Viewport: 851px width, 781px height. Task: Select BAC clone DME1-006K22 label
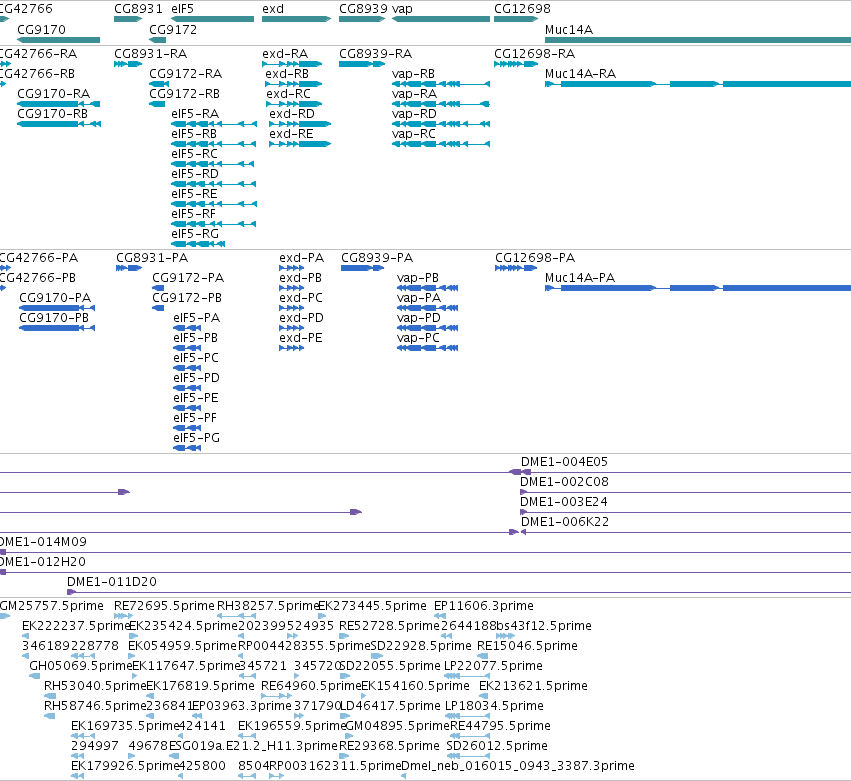(565, 522)
